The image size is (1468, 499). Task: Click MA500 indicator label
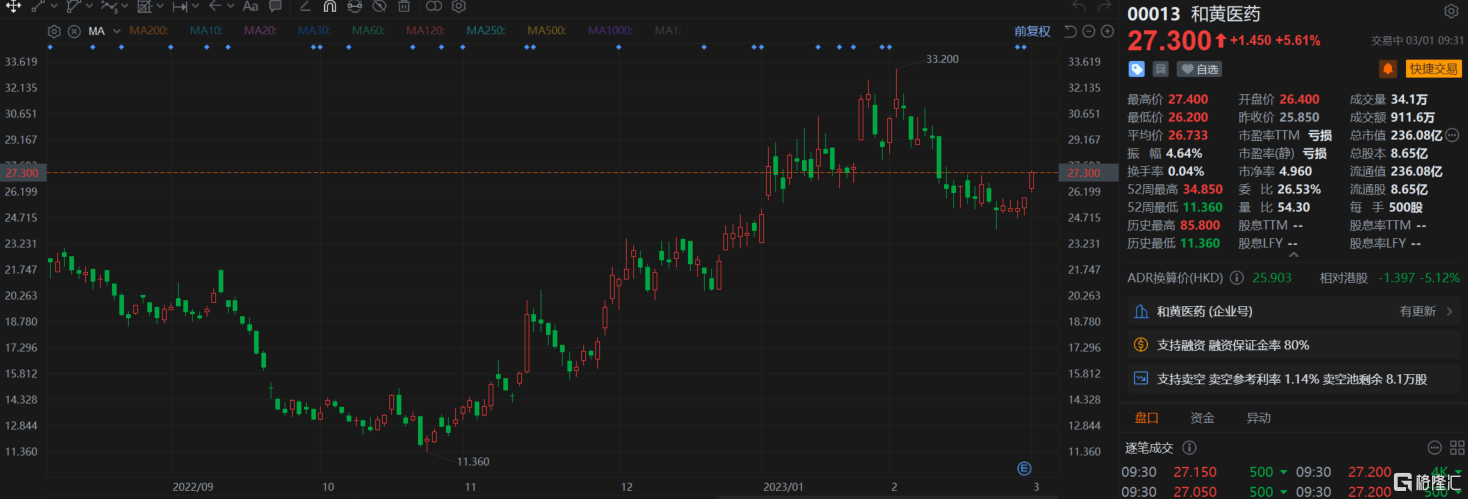pos(546,31)
